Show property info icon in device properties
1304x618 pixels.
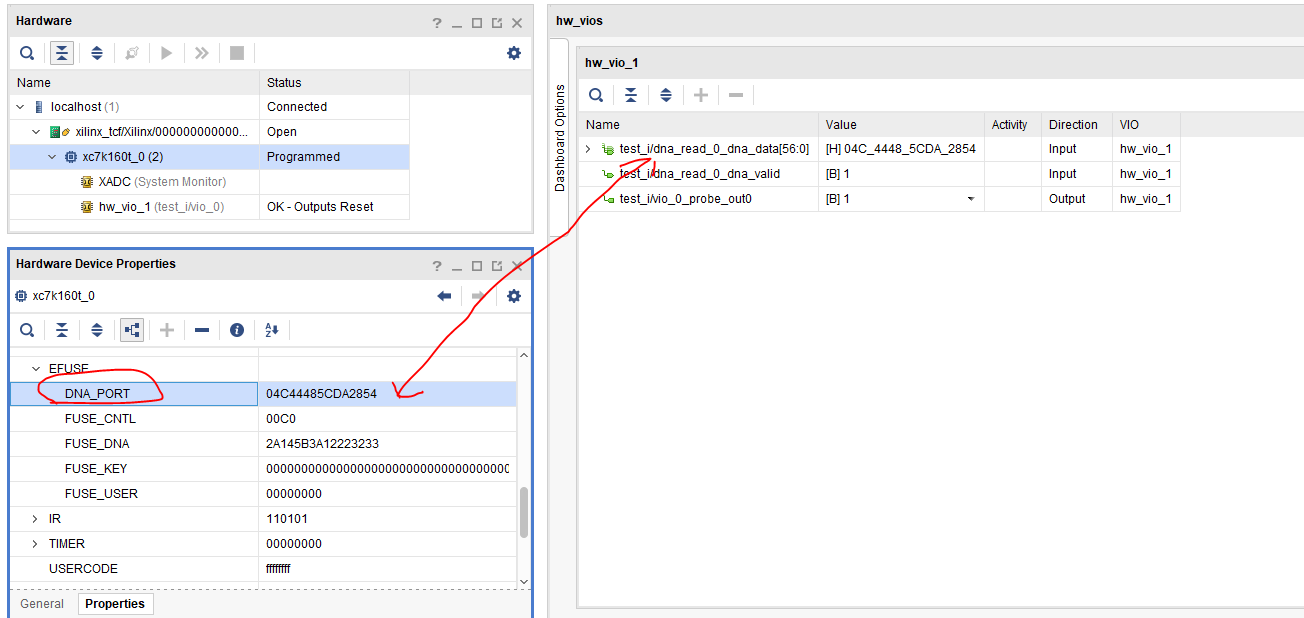pyautogui.click(x=237, y=330)
